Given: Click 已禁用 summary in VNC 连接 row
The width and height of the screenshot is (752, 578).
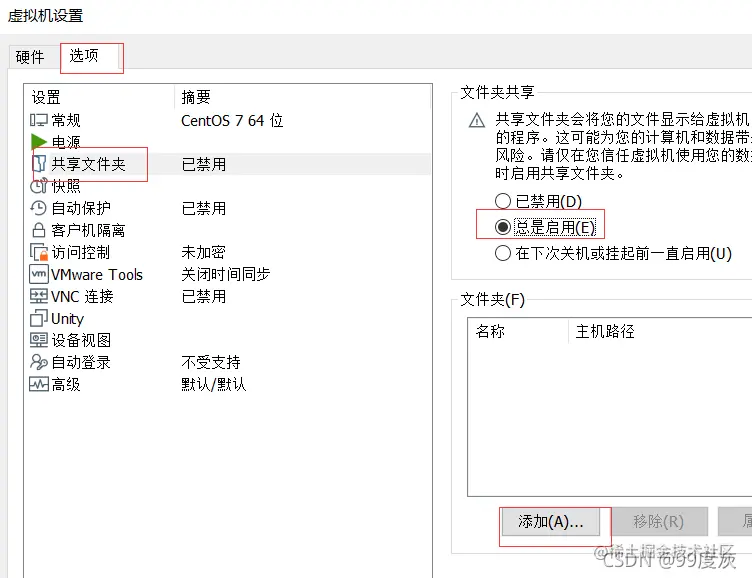Looking at the screenshot, I should pyautogui.click(x=204, y=296).
